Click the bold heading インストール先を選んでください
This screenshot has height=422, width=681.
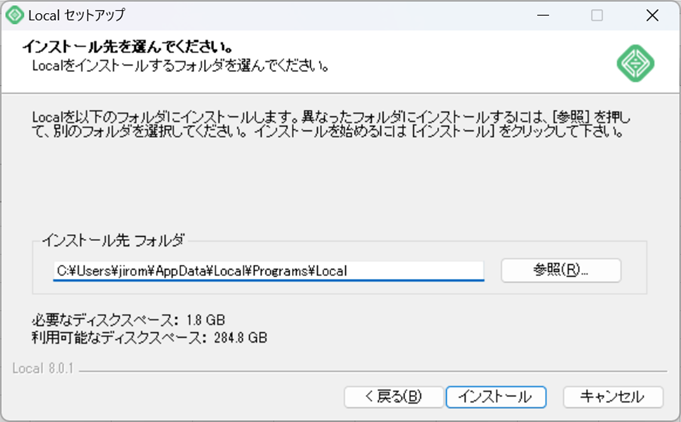tap(127, 47)
